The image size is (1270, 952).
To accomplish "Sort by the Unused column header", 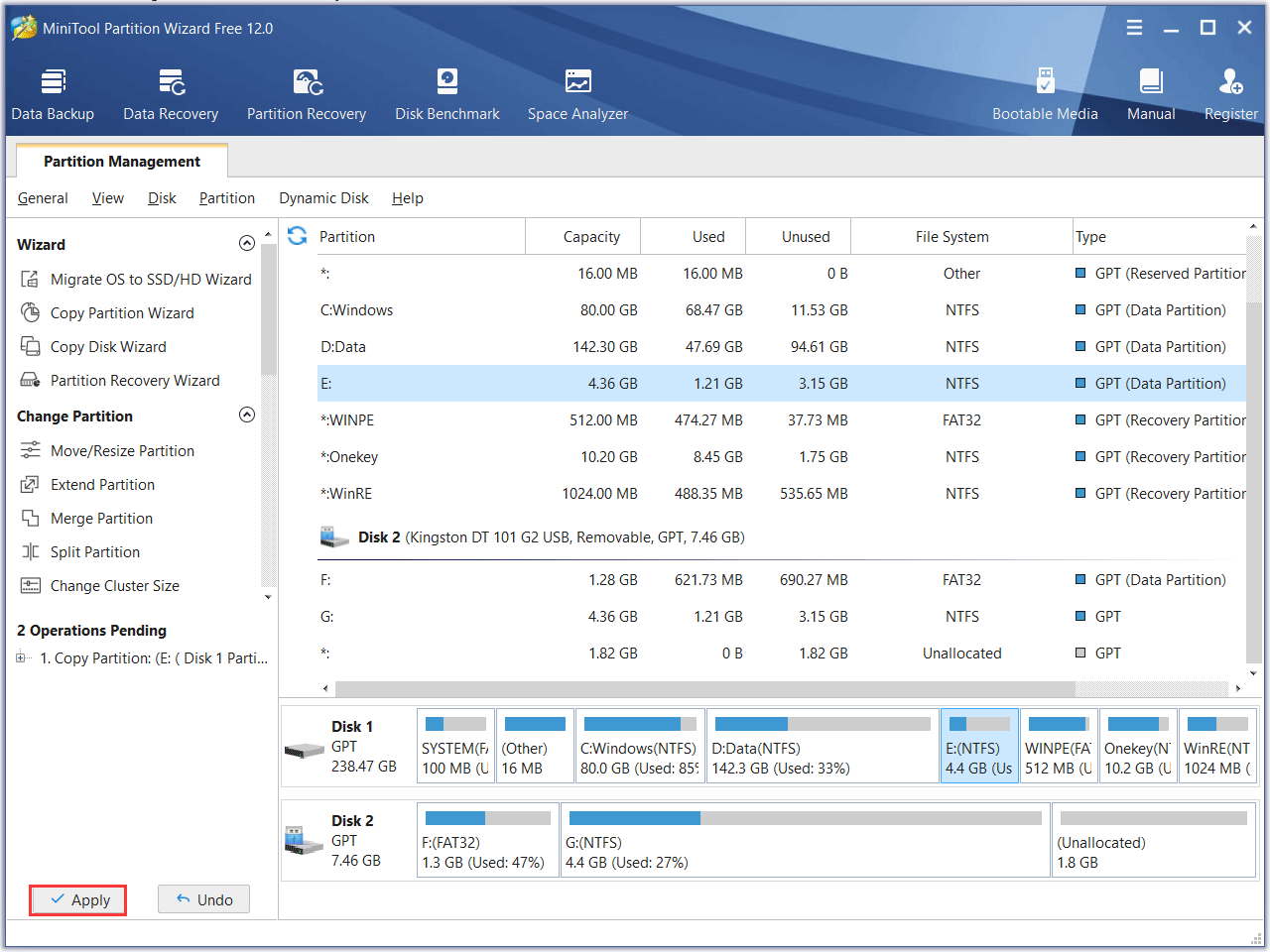I will 799,236.
